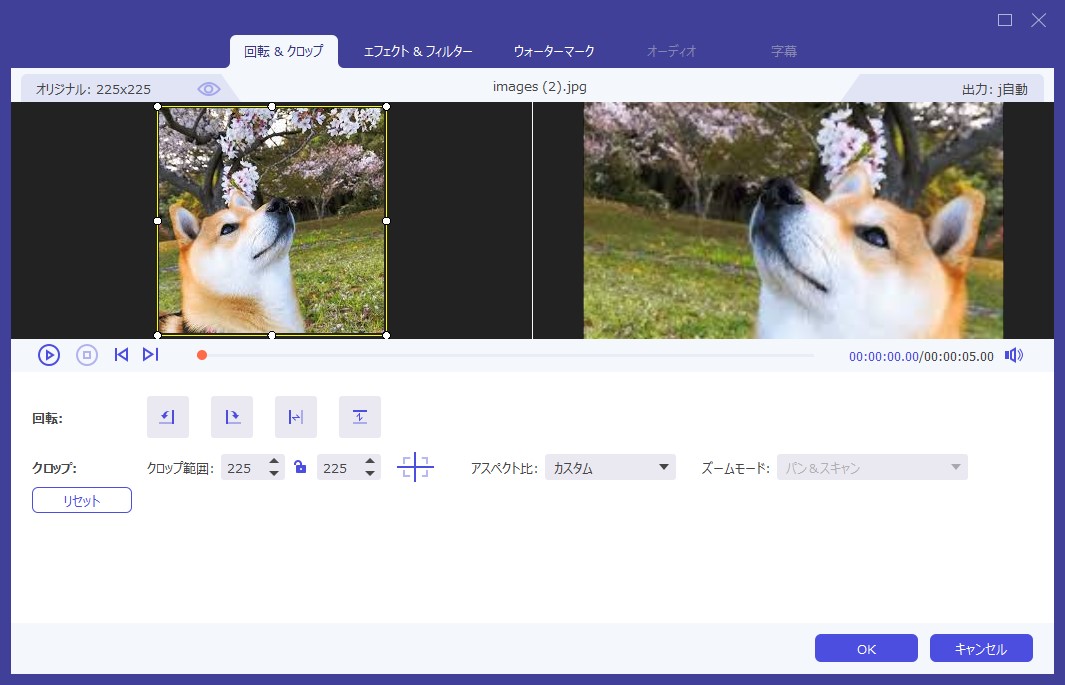
Task: Jump to next frame with skip-forward icon
Action: tap(151, 354)
